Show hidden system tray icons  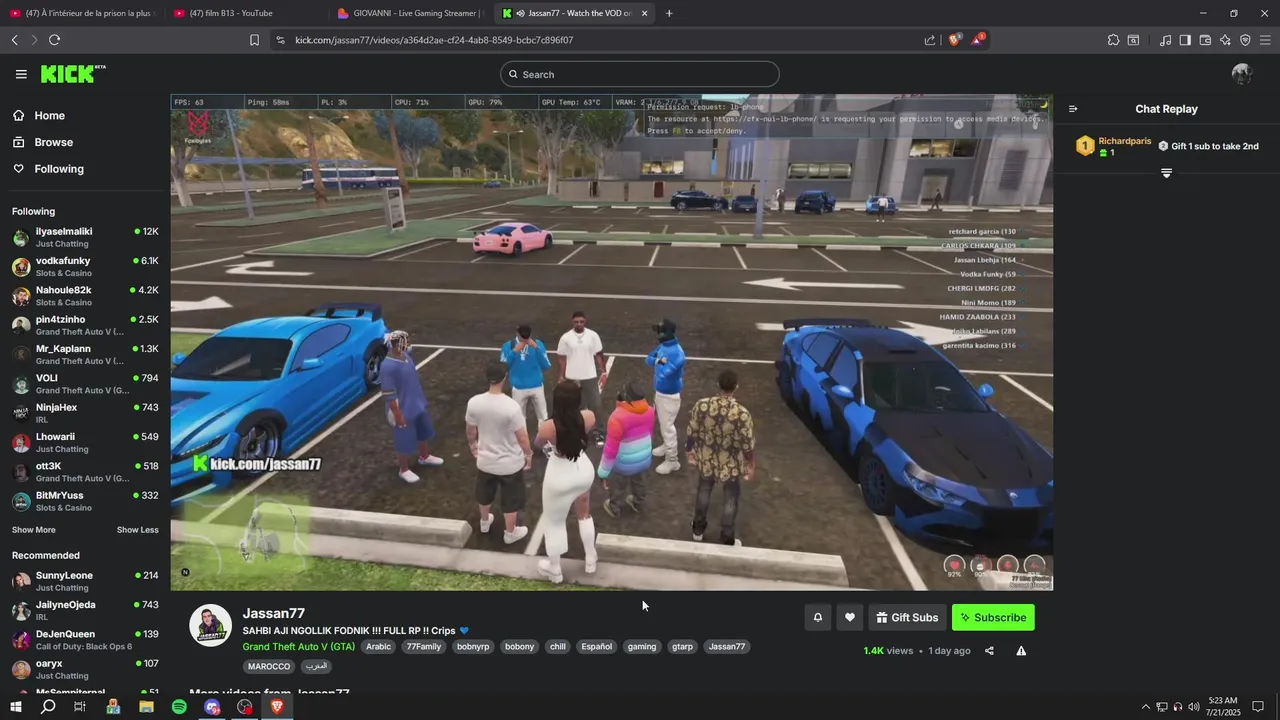tap(1146, 707)
